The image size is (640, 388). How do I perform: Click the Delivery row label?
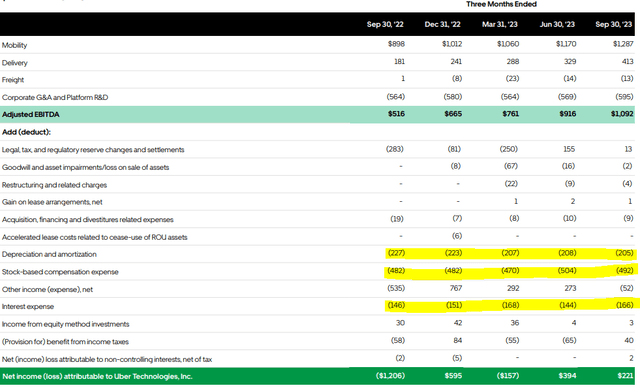click(15, 63)
